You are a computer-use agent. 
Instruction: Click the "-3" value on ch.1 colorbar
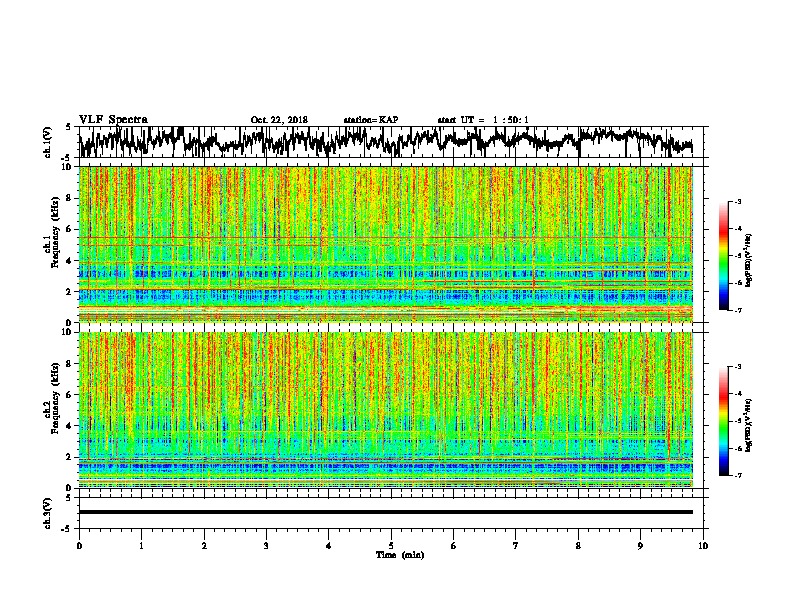(x=738, y=201)
